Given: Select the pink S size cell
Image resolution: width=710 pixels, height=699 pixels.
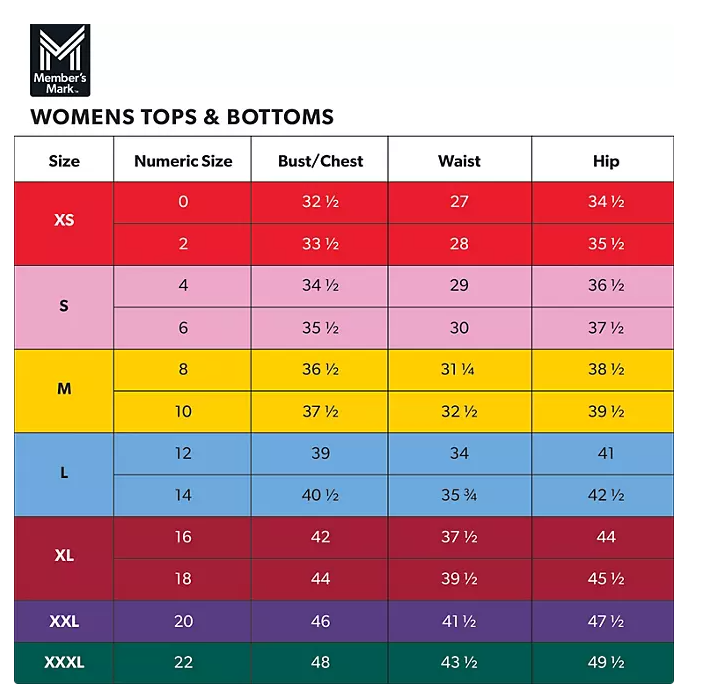Looking at the screenshot, I should [x=64, y=306].
